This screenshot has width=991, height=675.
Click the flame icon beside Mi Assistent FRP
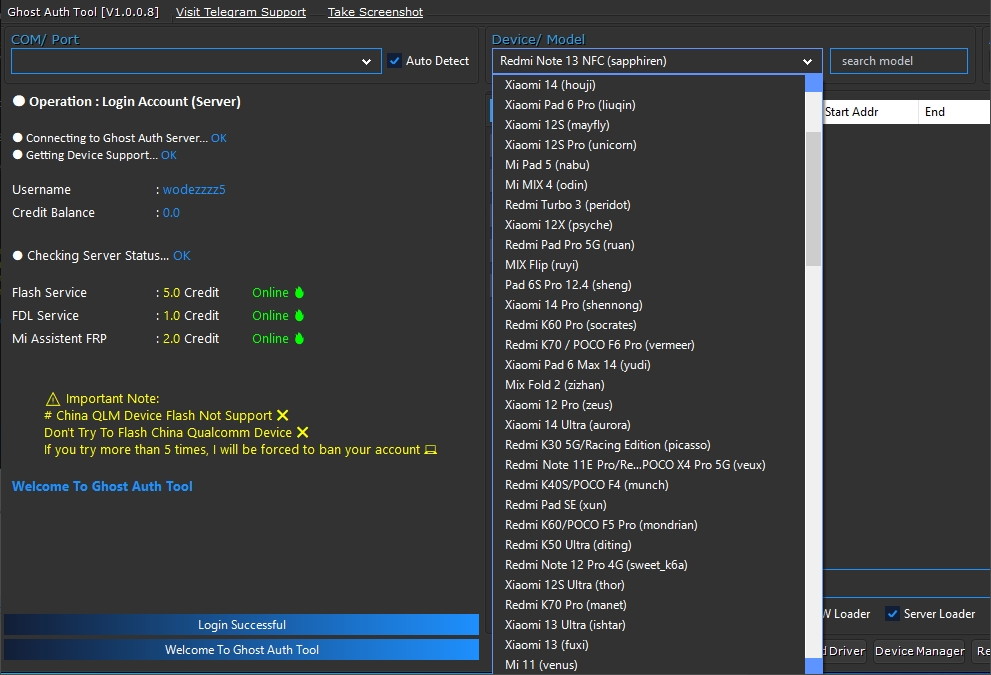click(300, 339)
